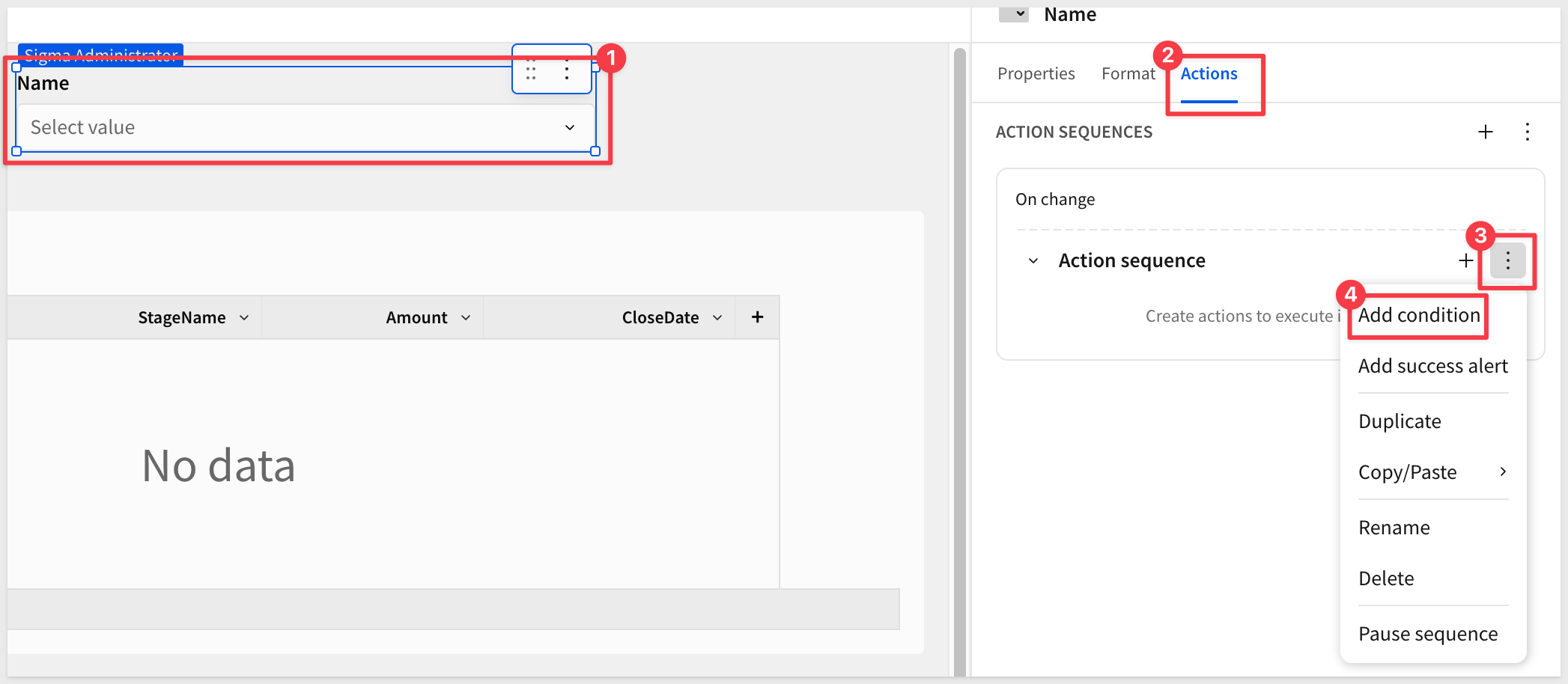Open the element type dropdown next to Name header

point(1015,14)
